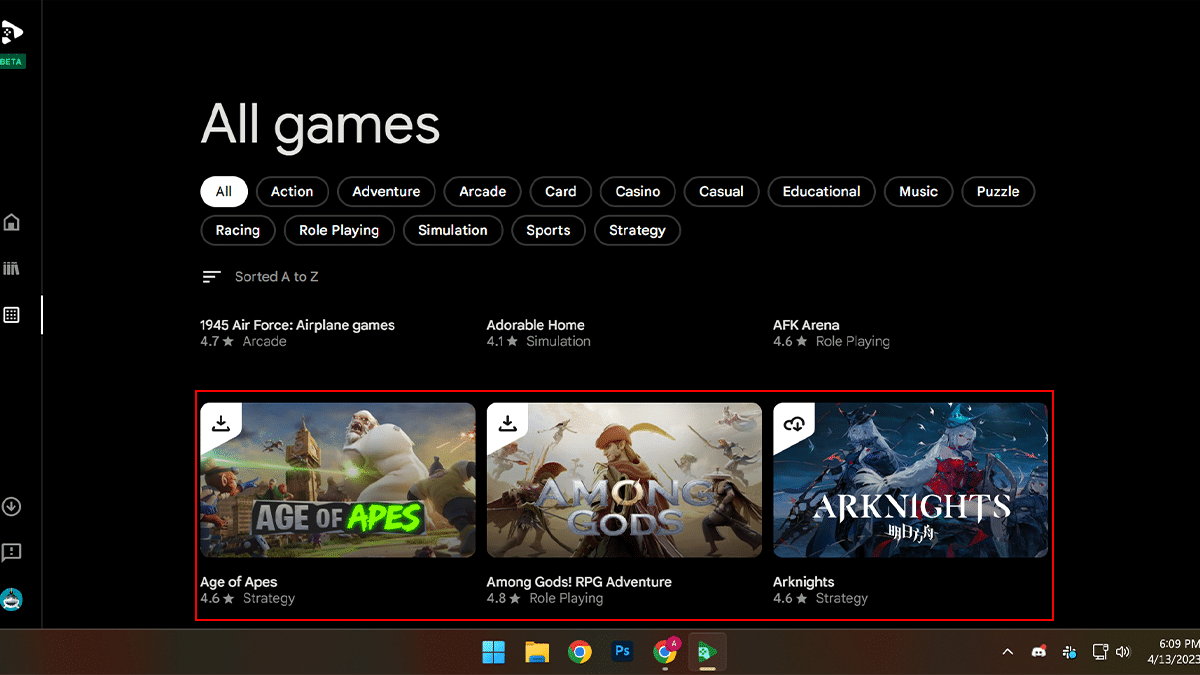This screenshot has height=675, width=1200.
Task: Open the Sorted A to Z sort menu
Action: [x=260, y=277]
